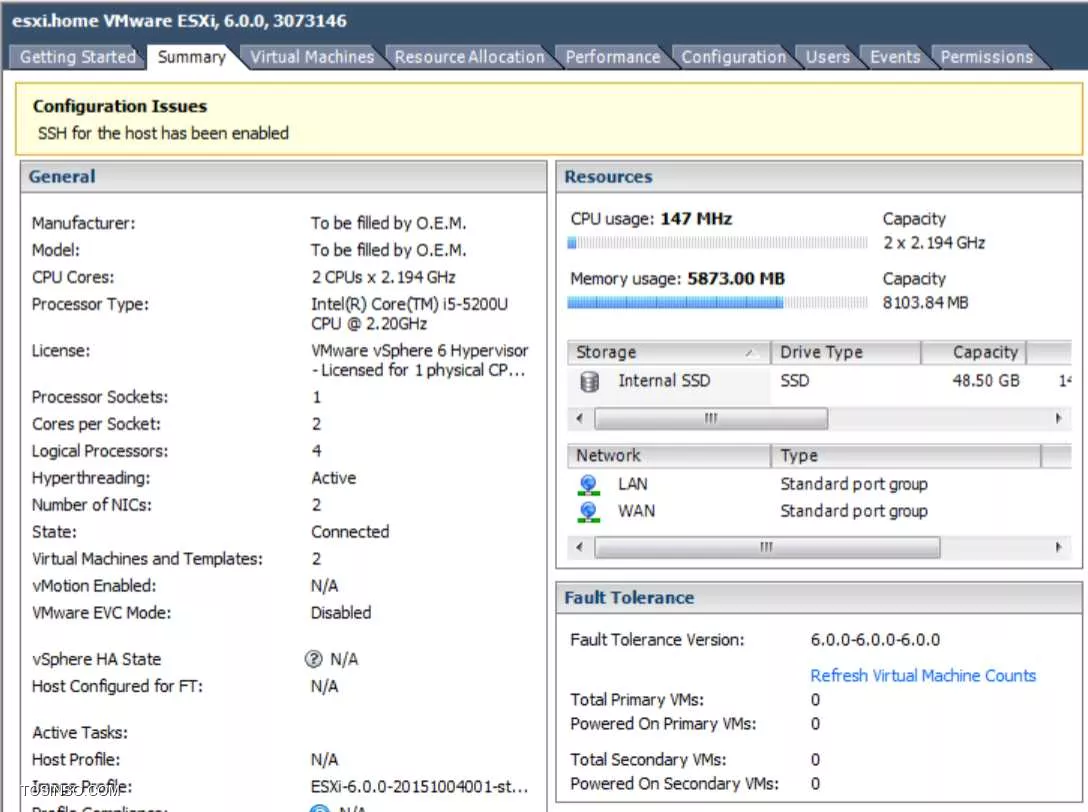Go to the Performance tab
The image size is (1088, 812).
point(613,57)
